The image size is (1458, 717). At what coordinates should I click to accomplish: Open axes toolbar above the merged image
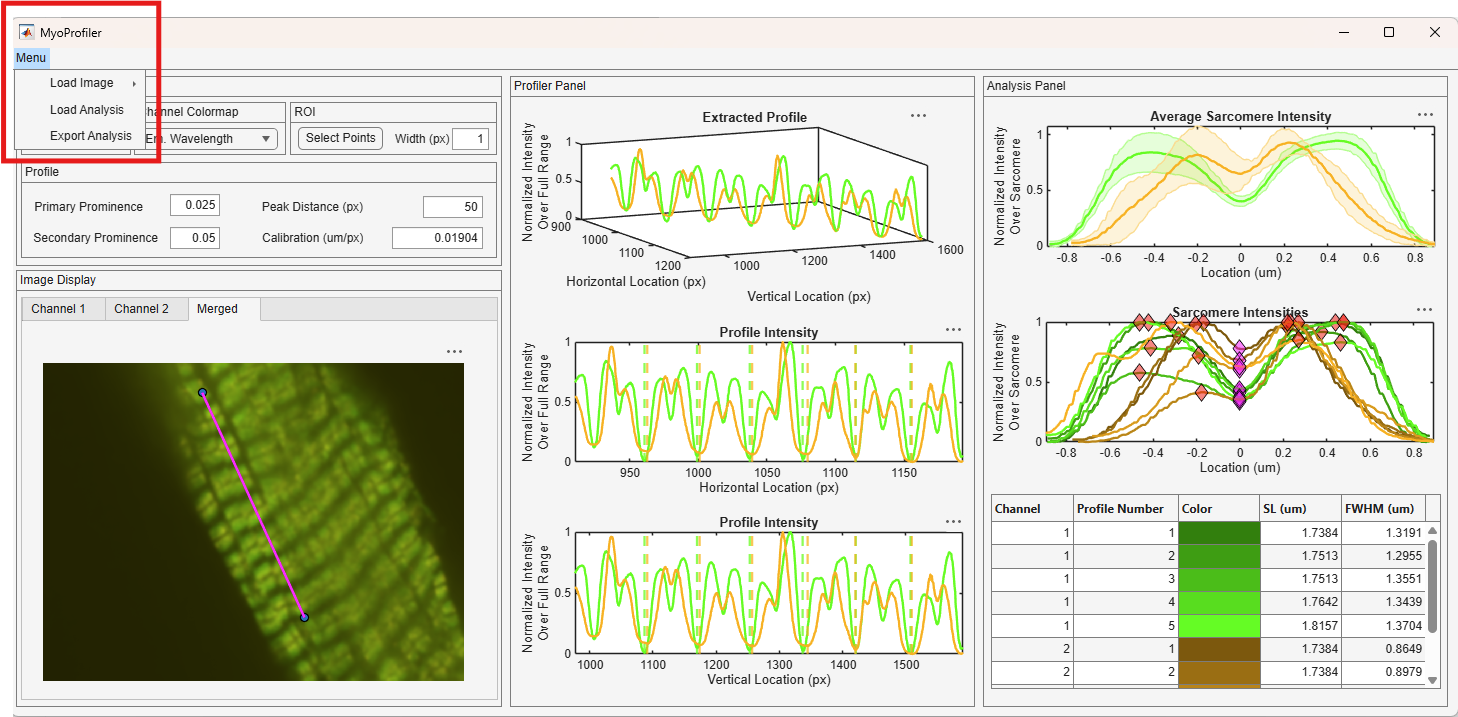(x=454, y=352)
